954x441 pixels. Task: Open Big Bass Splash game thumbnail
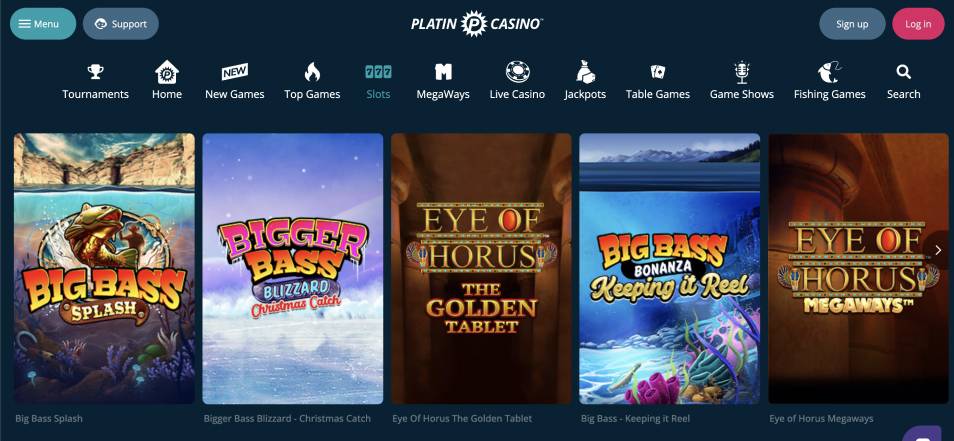[105, 268]
